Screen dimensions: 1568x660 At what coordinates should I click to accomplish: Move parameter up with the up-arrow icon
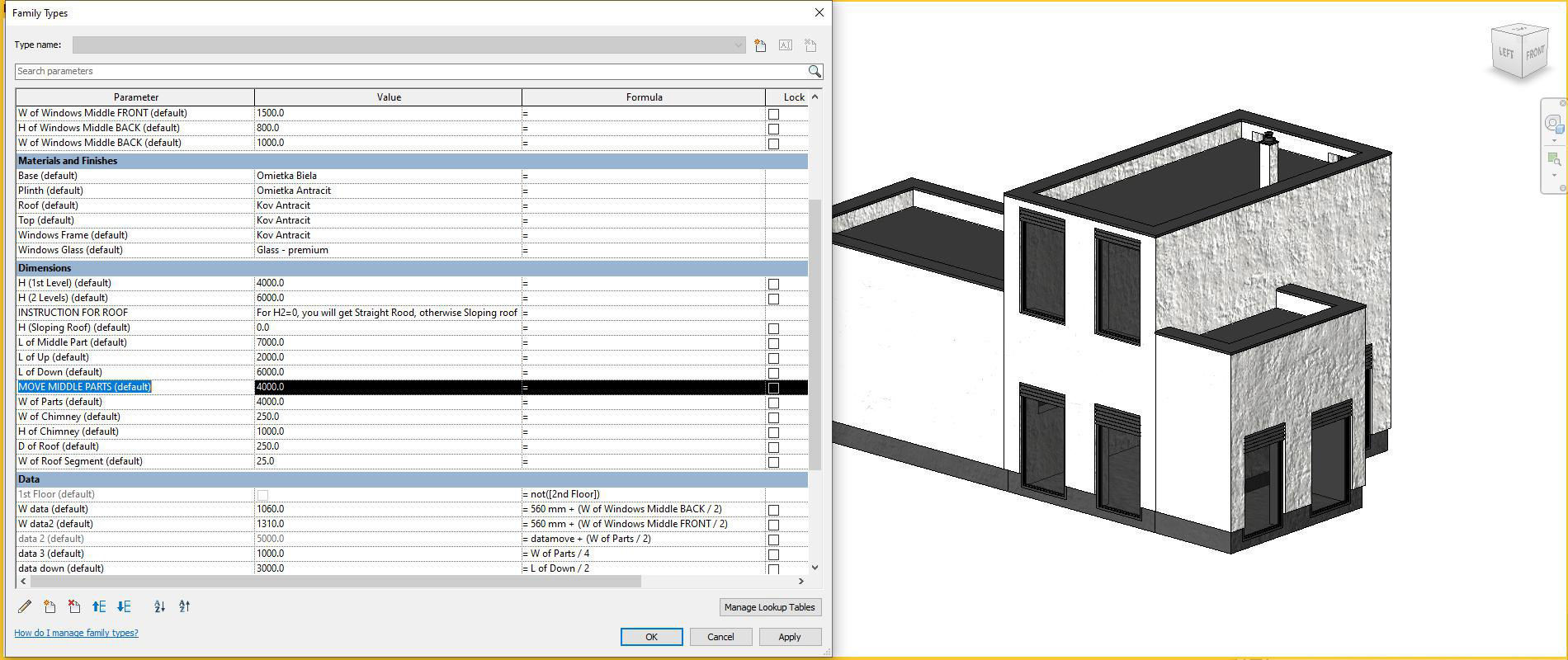[x=99, y=606]
